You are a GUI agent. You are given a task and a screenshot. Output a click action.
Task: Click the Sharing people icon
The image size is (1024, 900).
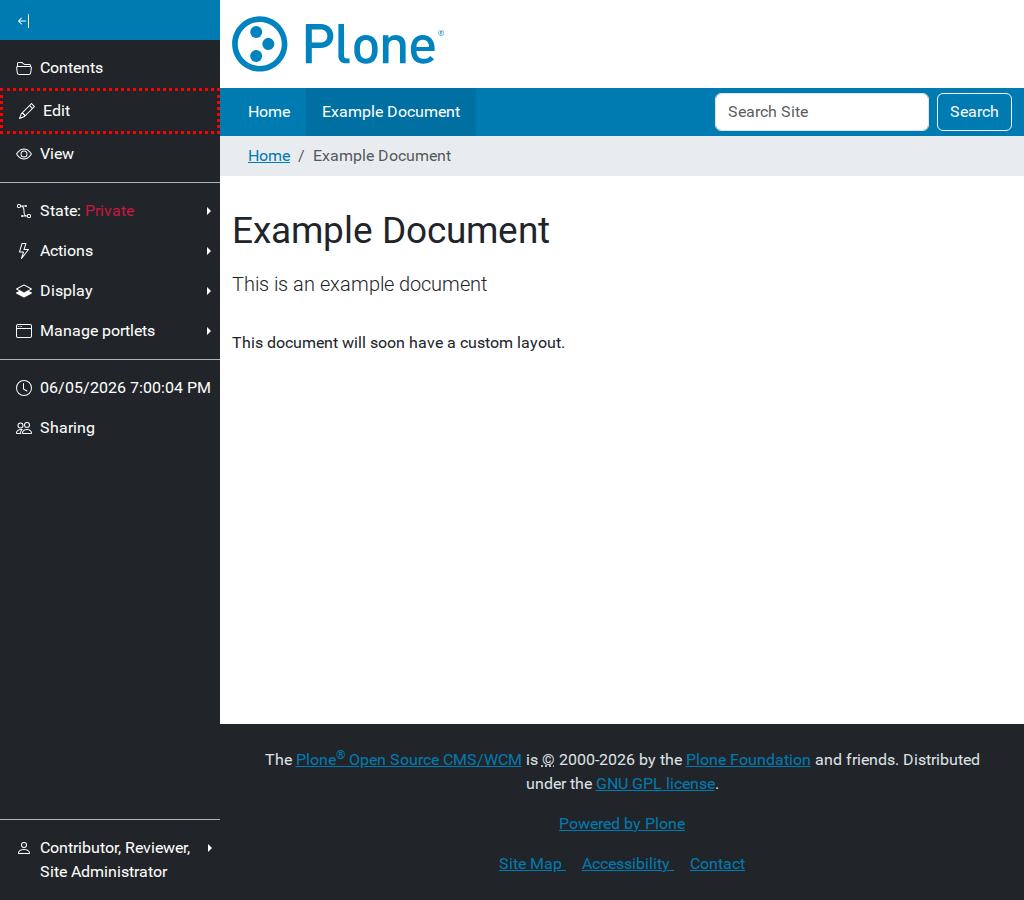24,428
